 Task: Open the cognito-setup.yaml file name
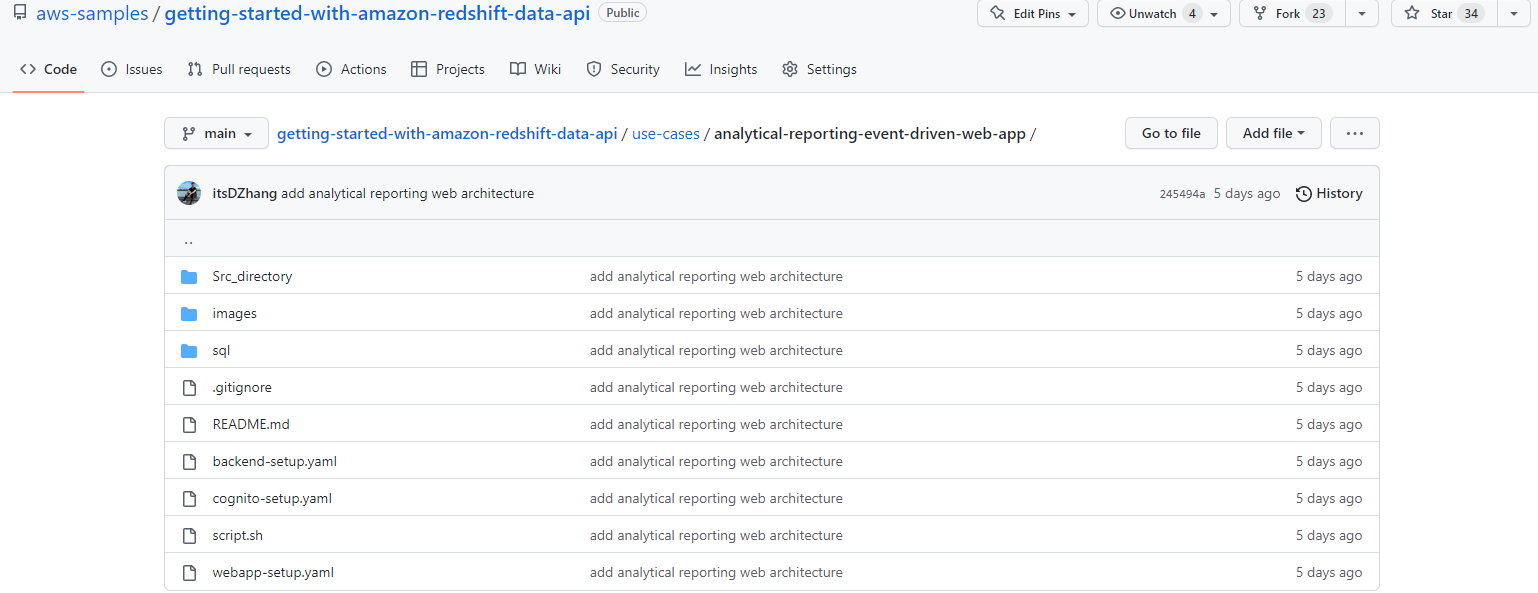(272, 498)
